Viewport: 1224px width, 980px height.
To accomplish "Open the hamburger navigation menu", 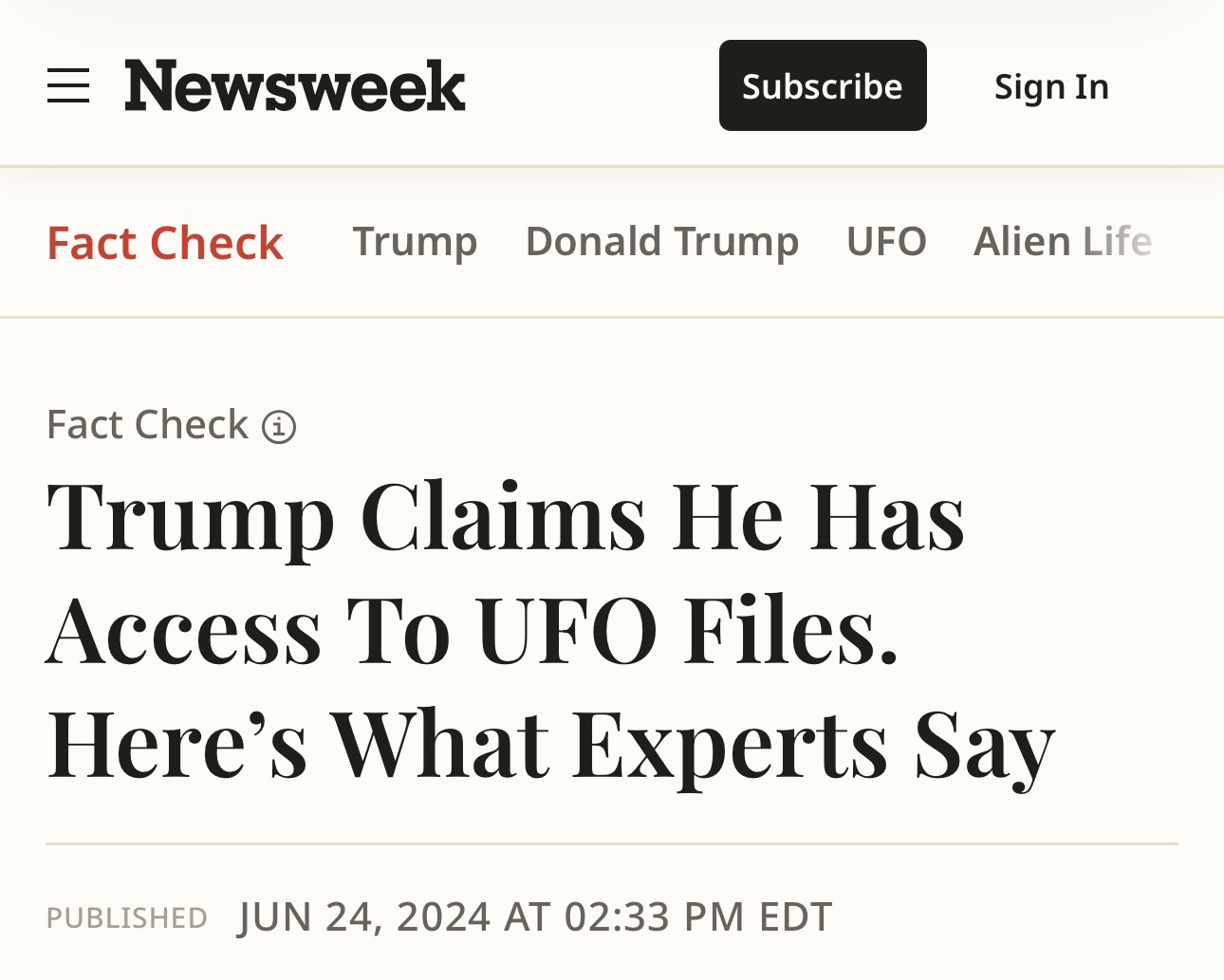I will (x=68, y=85).
